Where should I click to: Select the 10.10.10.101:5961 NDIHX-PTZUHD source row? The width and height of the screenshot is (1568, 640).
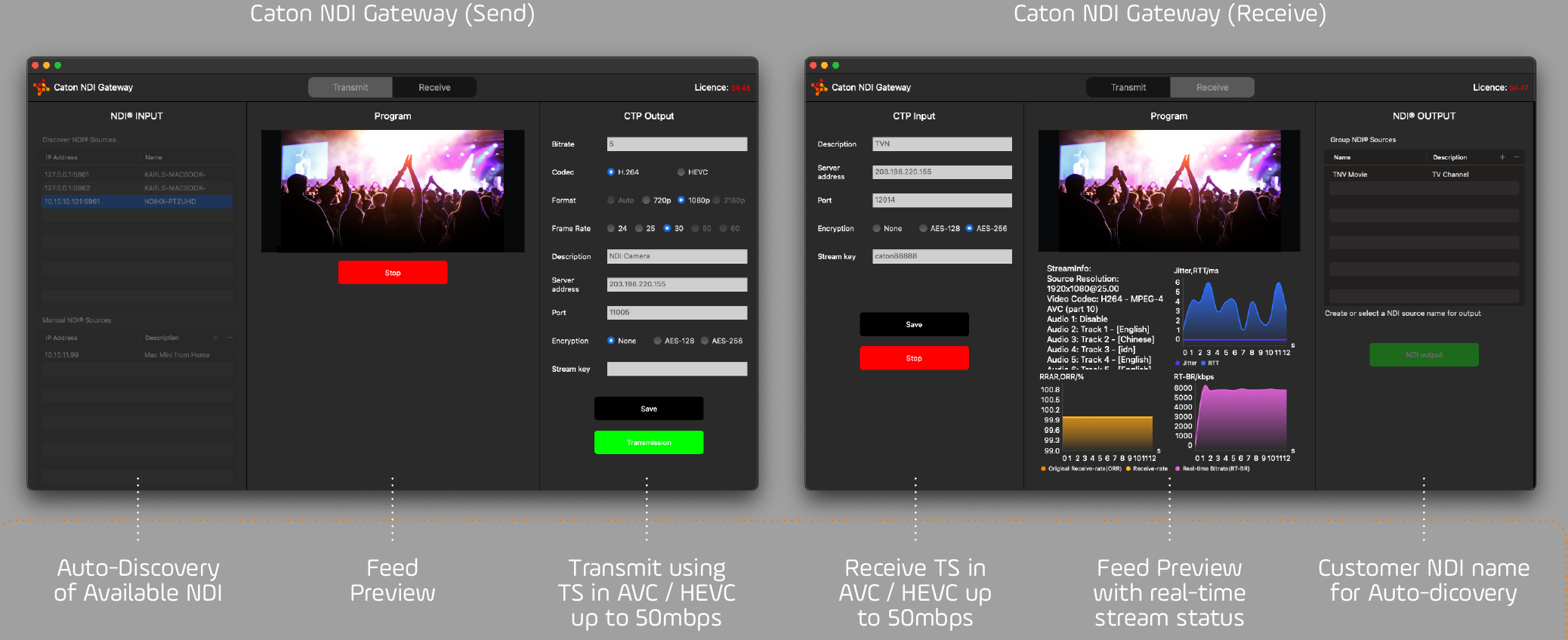click(x=137, y=202)
